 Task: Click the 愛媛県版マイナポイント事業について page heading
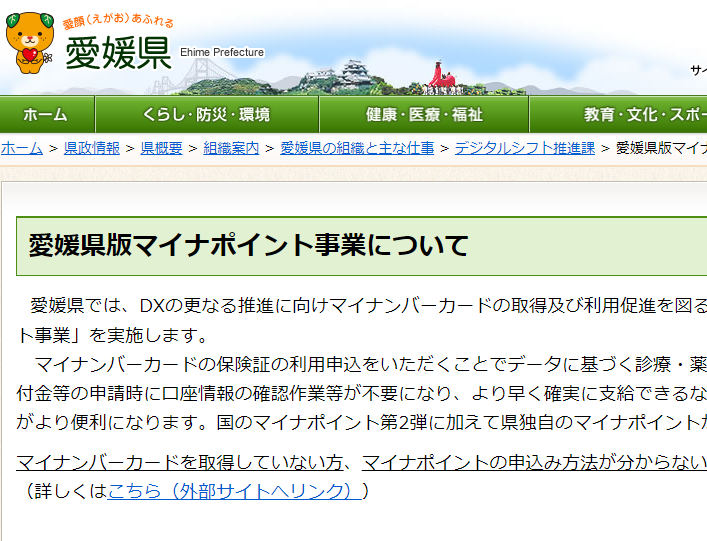248,246
